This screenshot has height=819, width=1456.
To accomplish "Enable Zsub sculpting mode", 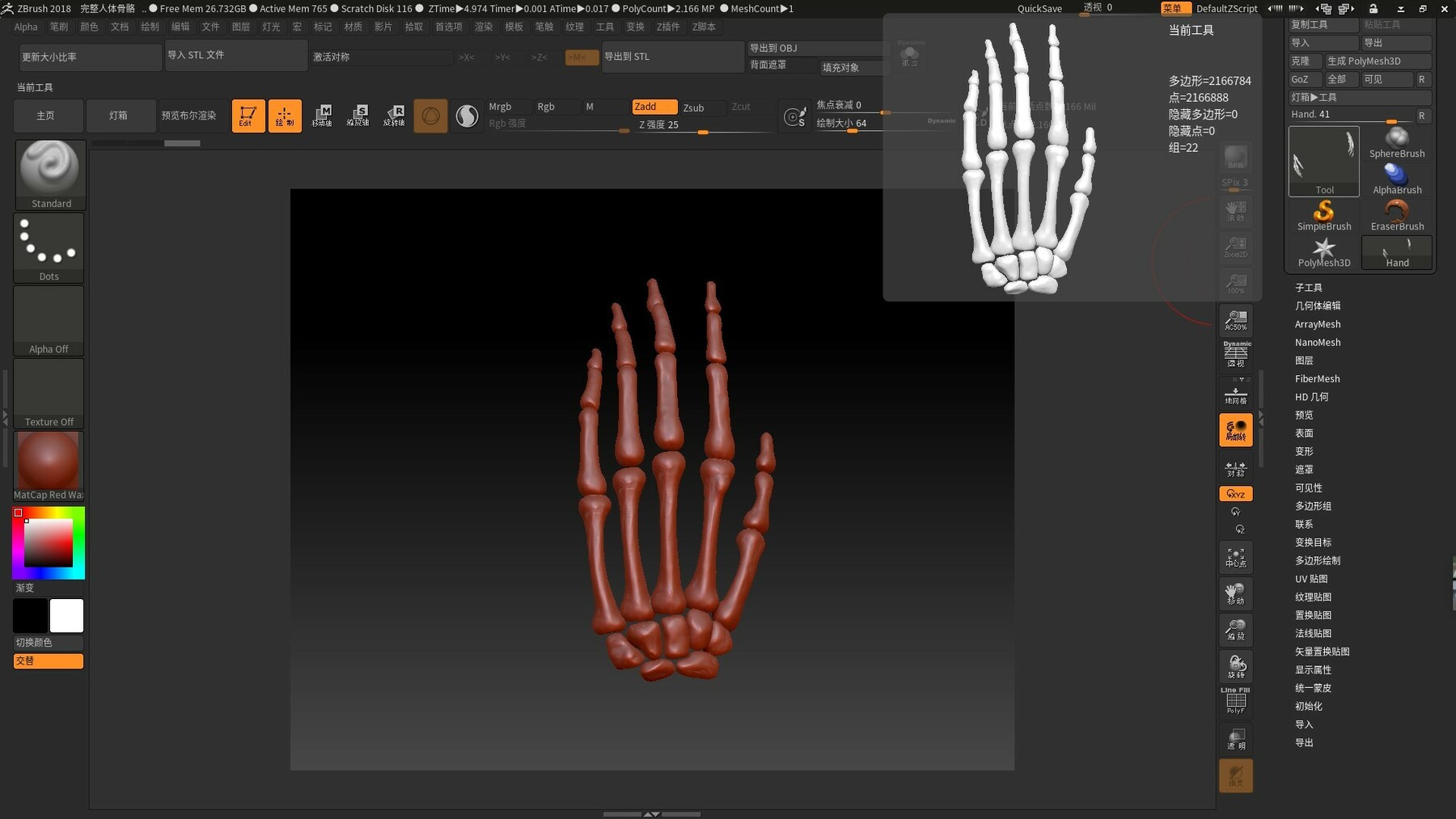I will pos(696,107).
